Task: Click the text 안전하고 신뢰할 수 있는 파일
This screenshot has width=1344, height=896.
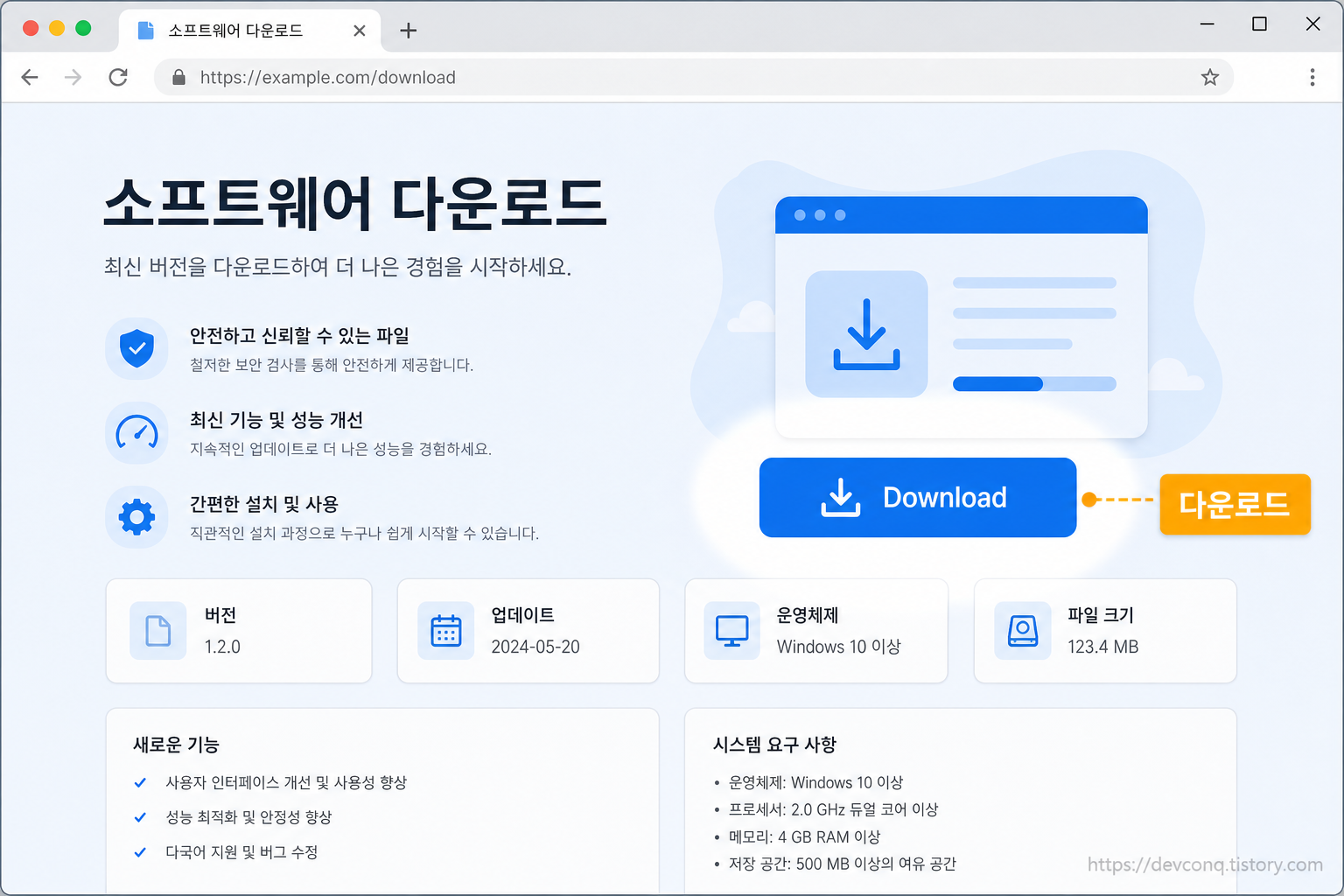Action: point(299,335)
